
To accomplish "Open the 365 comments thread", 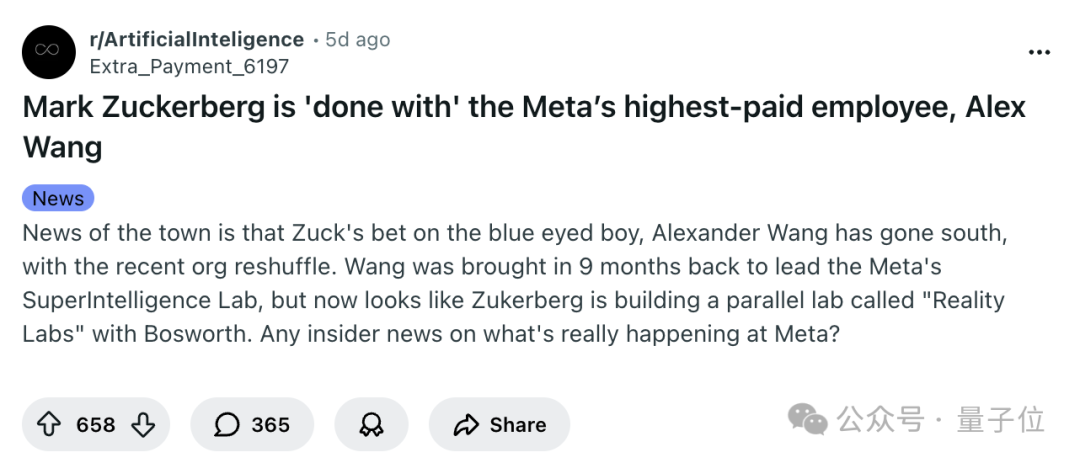I will [270, 425].
